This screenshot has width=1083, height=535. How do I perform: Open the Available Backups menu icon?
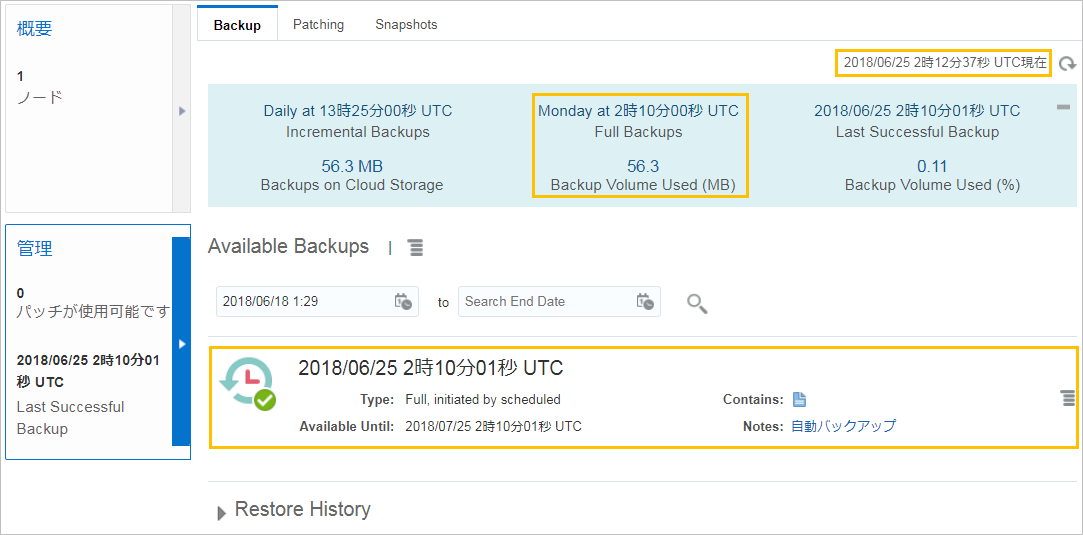tap(414, 247)
